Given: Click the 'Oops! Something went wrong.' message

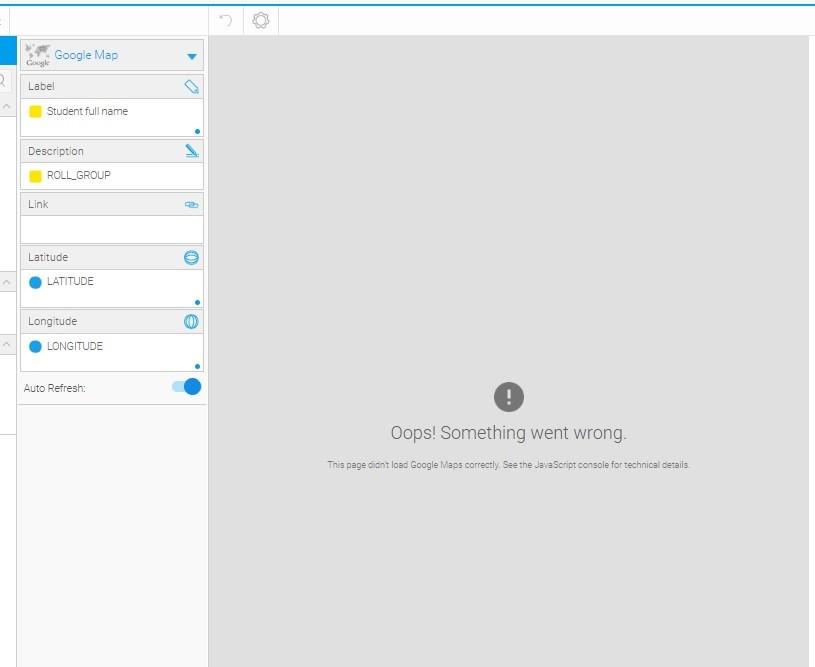Looking at the screenshot, I should pos(509,433).
